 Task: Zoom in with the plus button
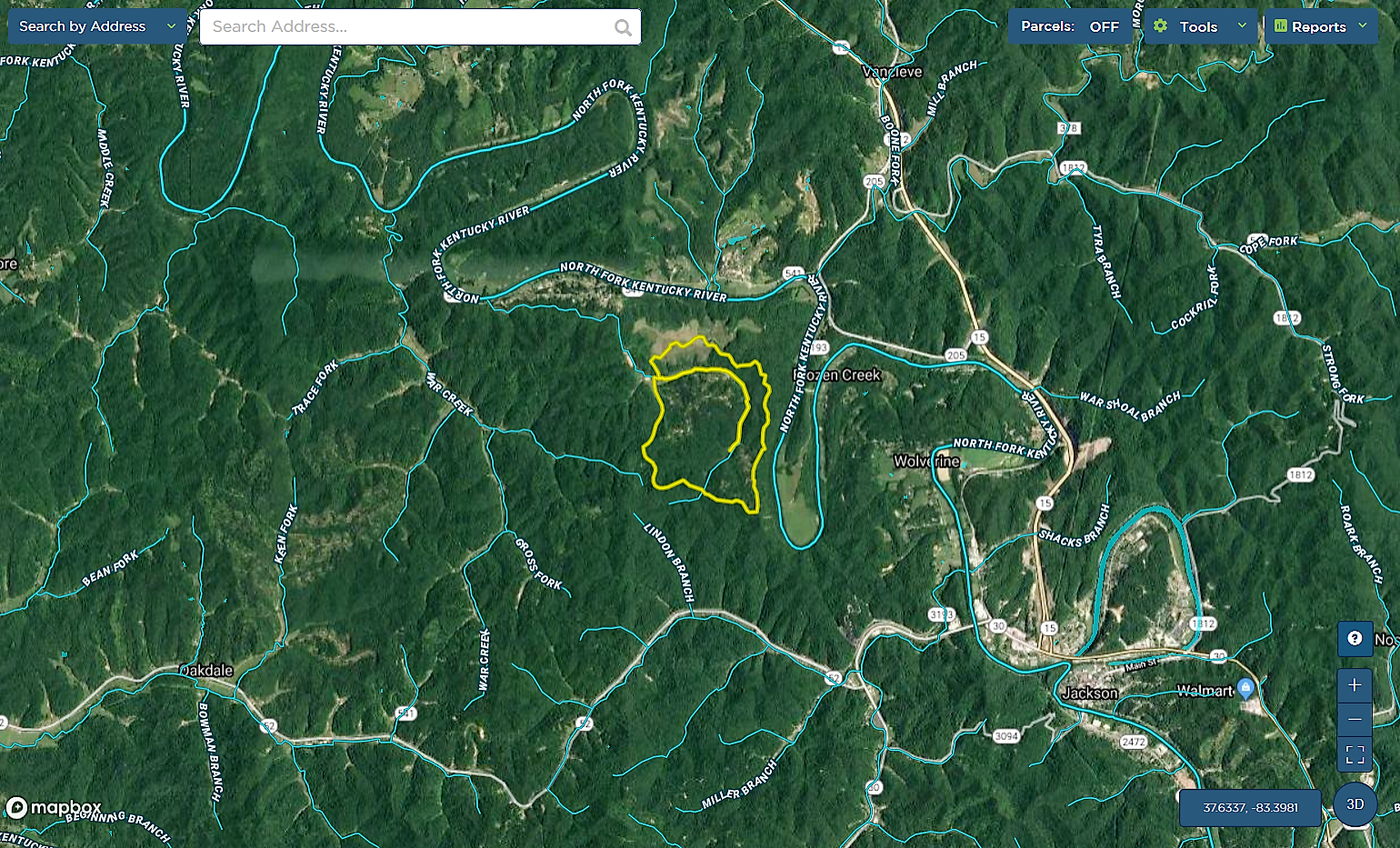1355,684
